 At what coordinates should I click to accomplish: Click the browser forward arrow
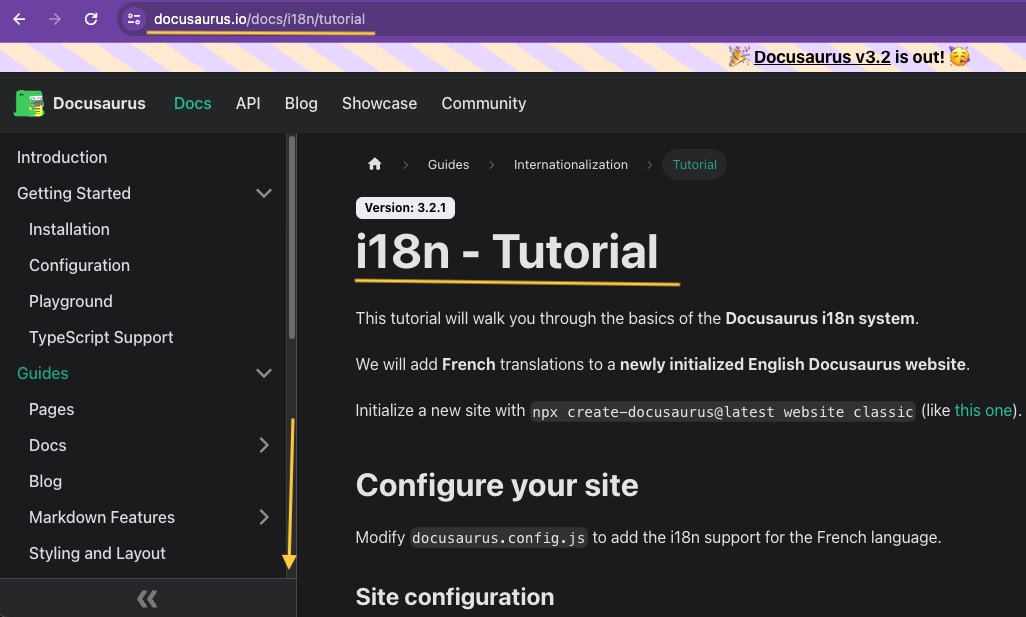pos(55,19)
